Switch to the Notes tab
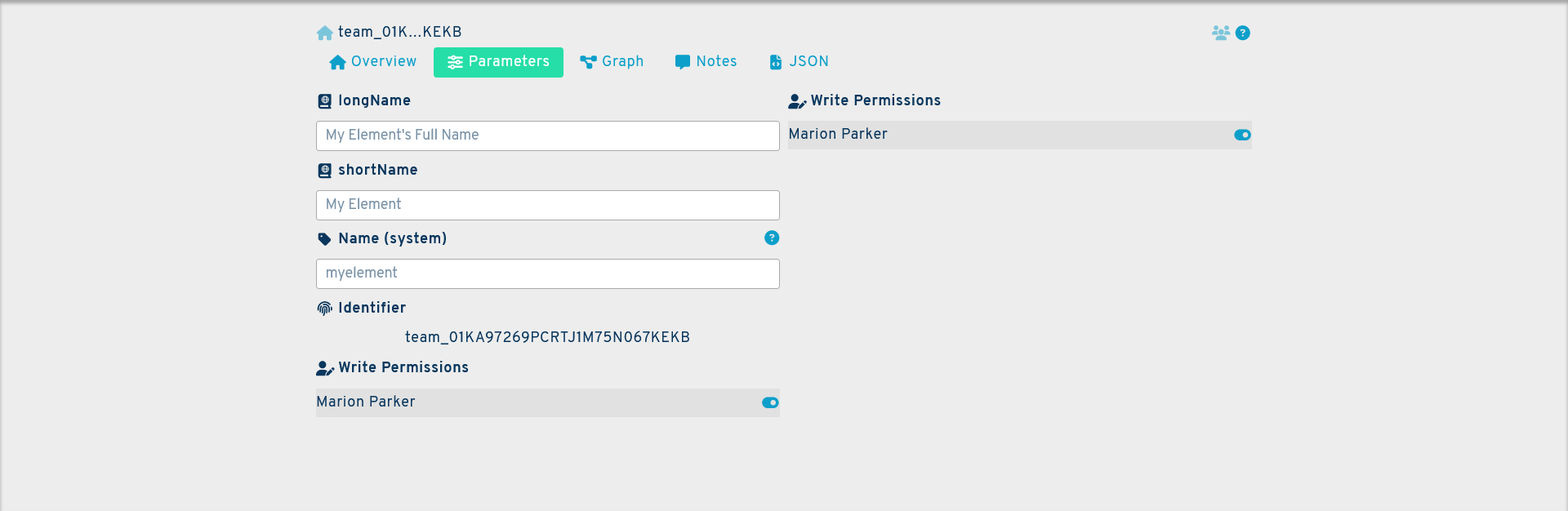 706,61
